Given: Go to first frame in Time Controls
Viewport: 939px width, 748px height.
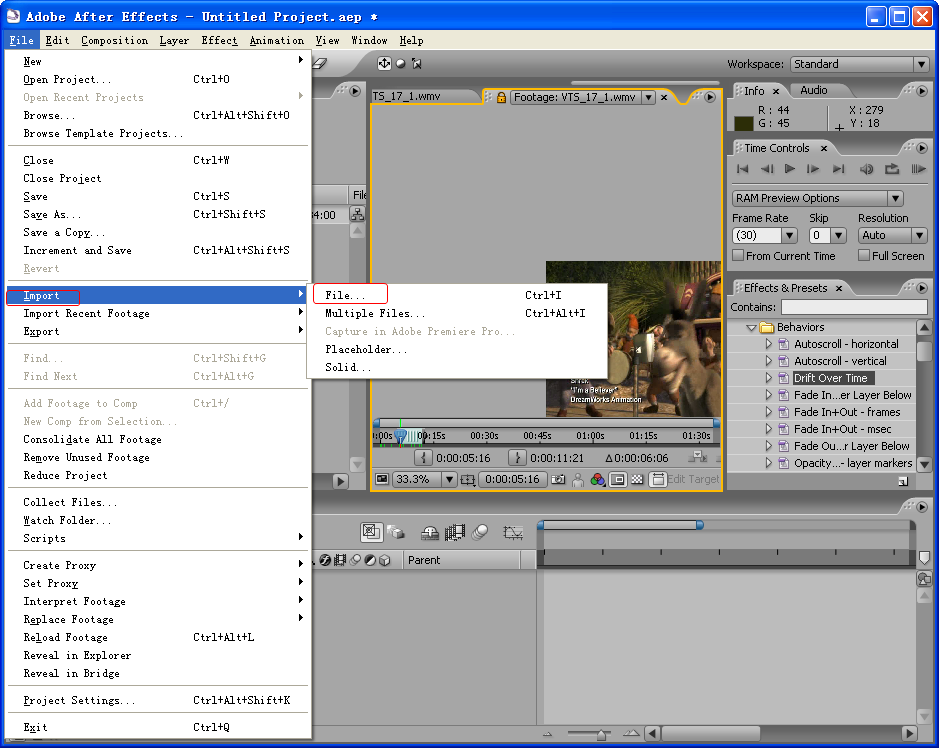Looking at the screenshot, I should point(743,169).
